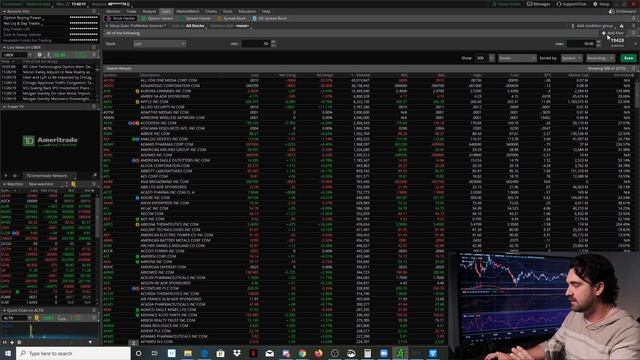
Task: Open the Account Info panel menu icon
Action: pos(94,11)
